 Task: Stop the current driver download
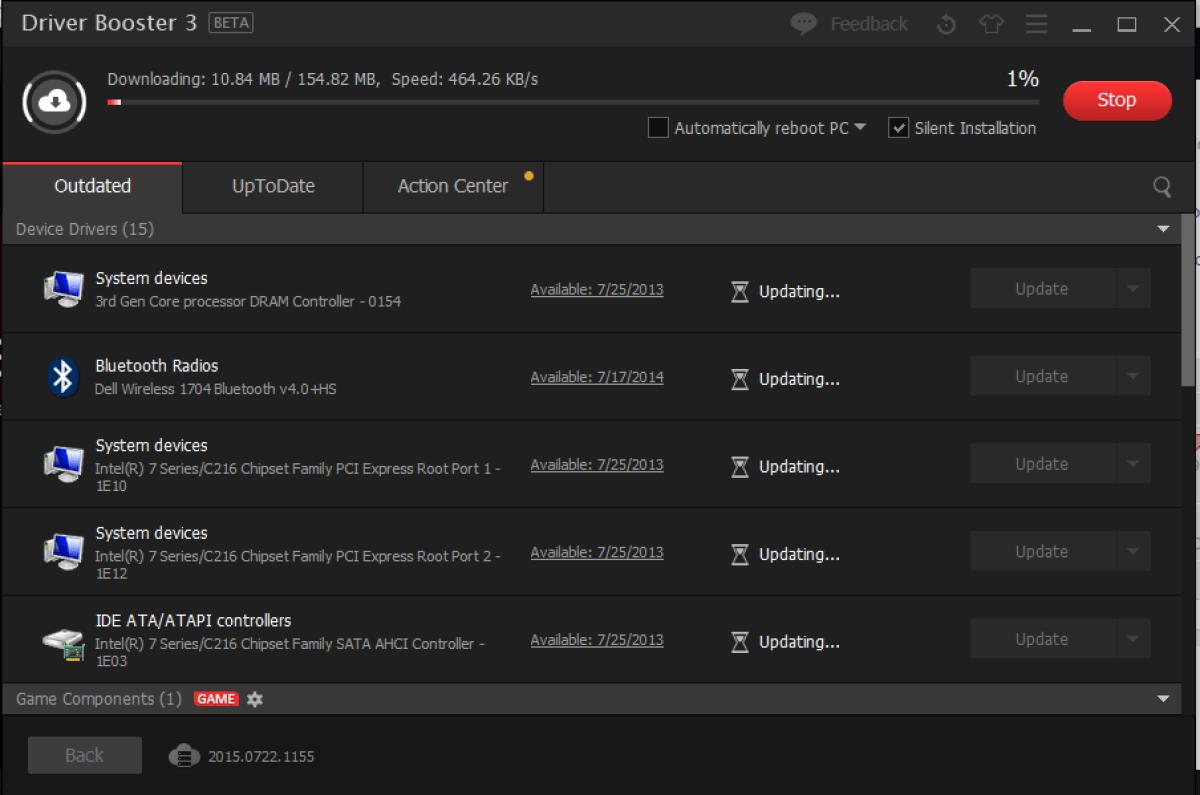point(1117,100)
